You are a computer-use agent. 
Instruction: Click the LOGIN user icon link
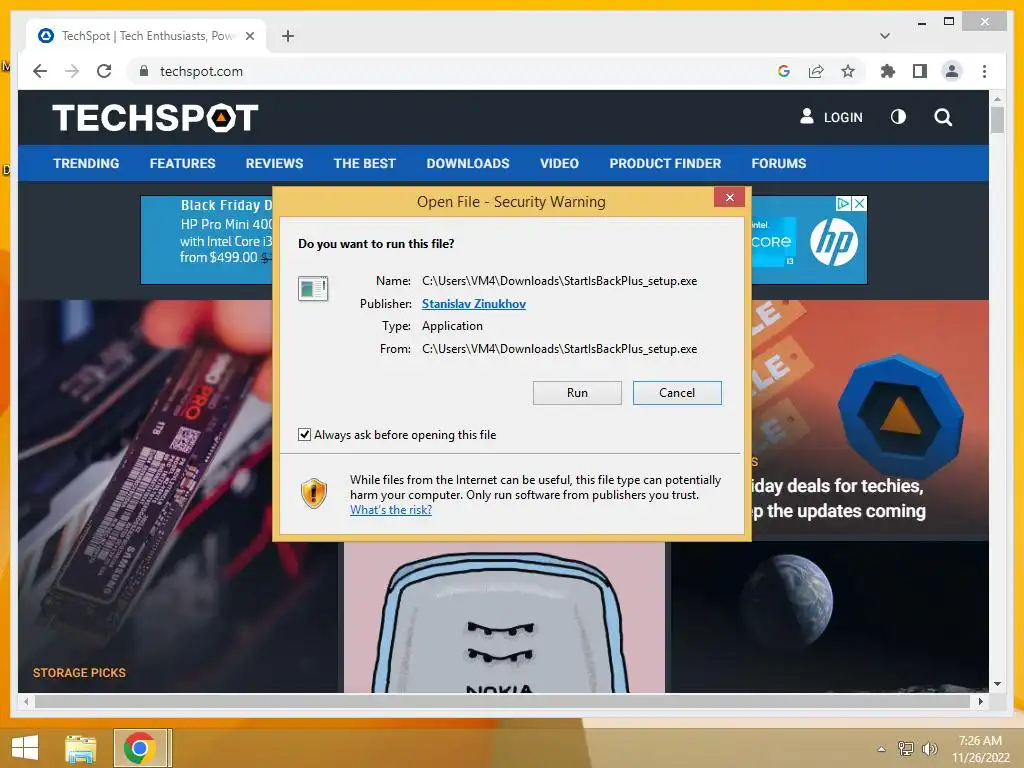coord(831,117)
